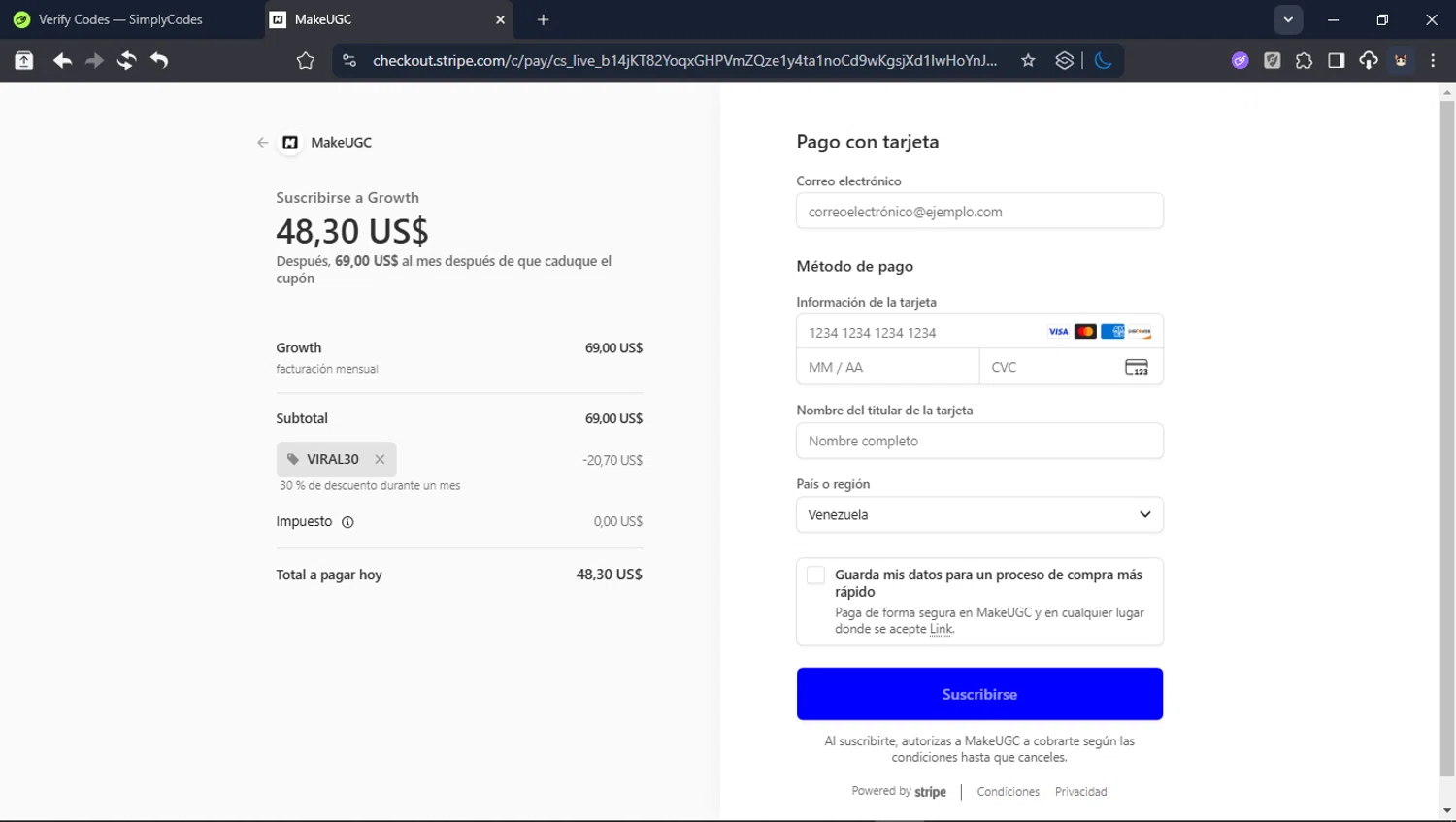The width and height of the screenshot is (1456, 822).
Task: Open the gray square extension icon
Action: tap(1272, 60)
